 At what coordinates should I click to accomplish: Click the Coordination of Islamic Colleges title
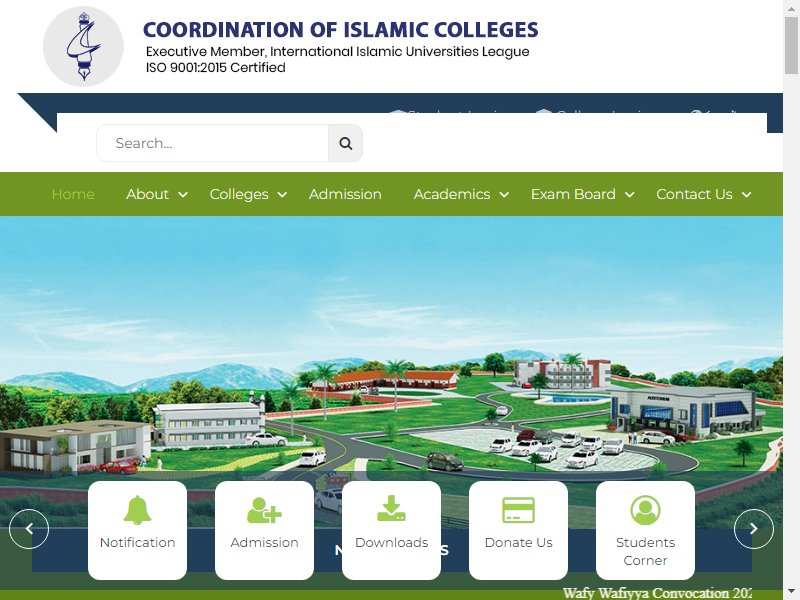[x=340, y=30]
